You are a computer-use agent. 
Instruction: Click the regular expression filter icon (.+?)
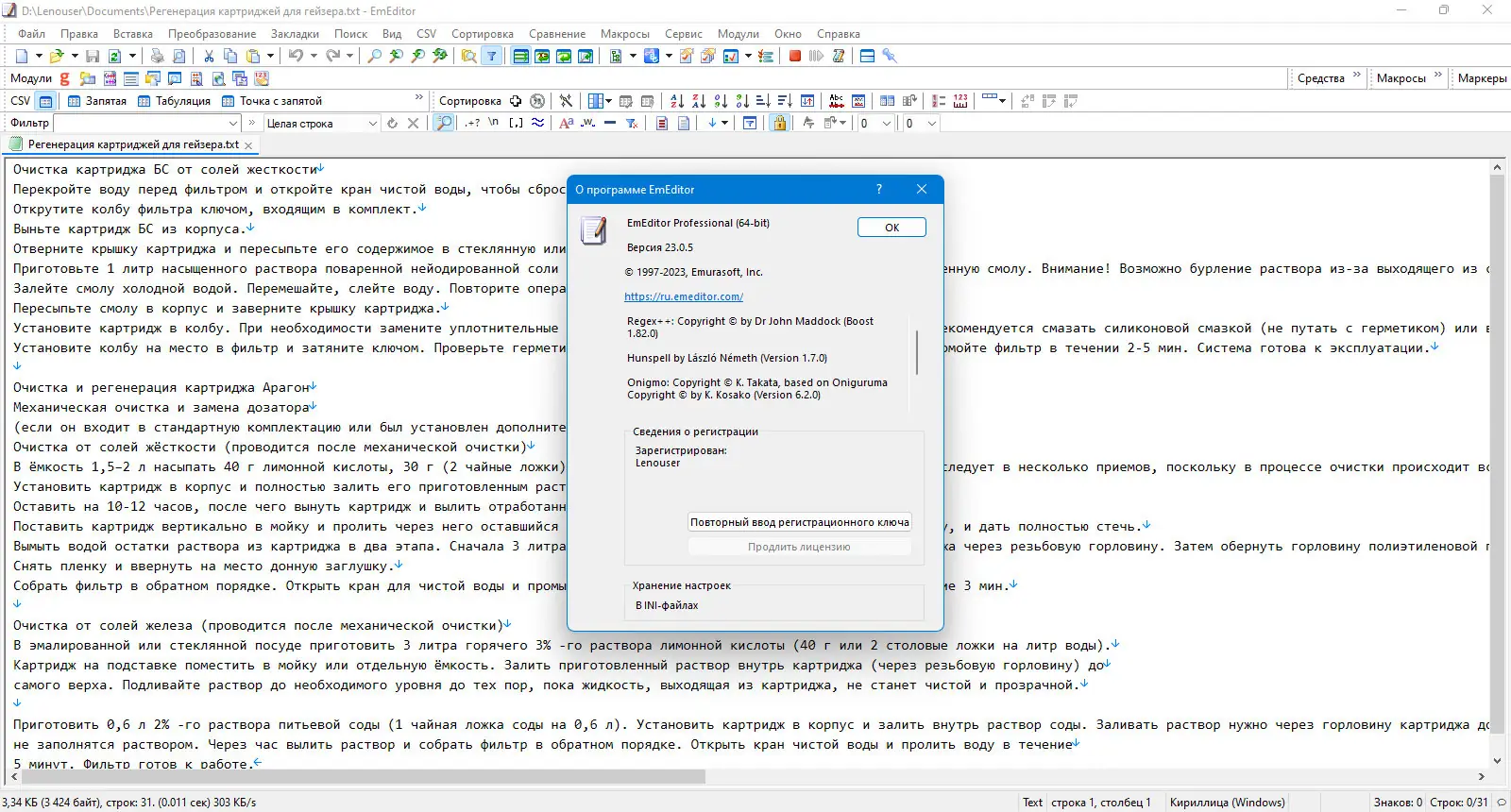coord(472,124)
